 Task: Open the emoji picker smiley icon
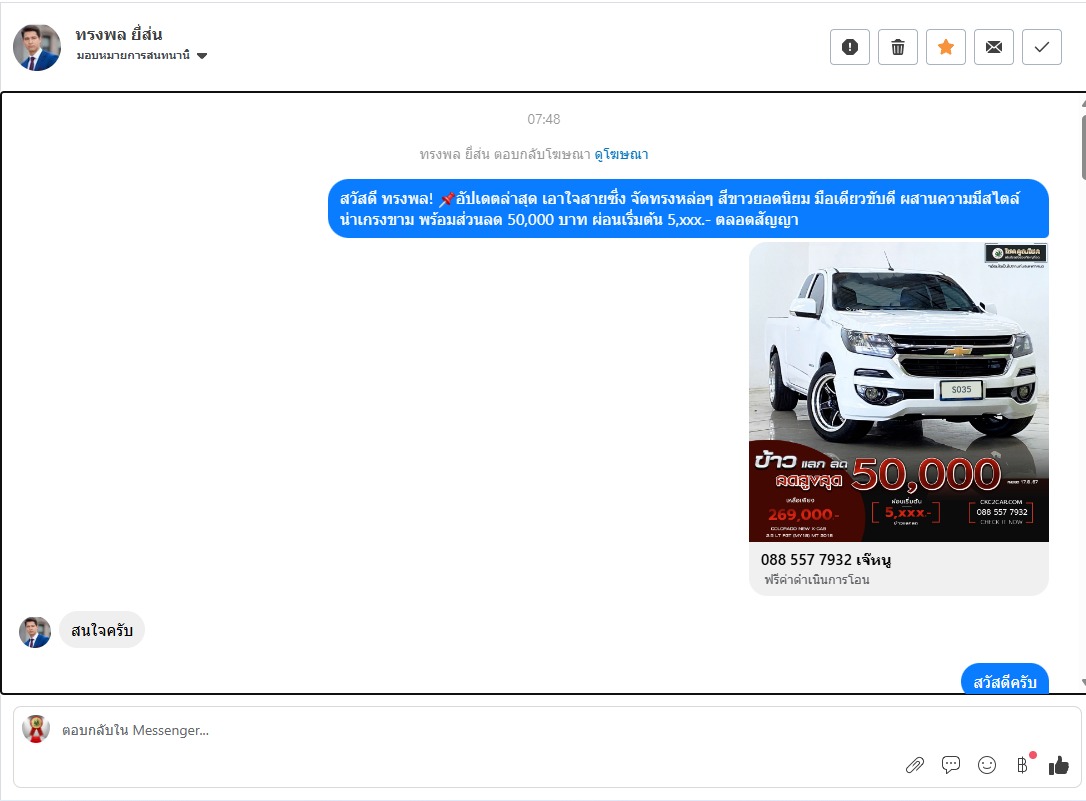pyautogui.click(x=987, y=765)
